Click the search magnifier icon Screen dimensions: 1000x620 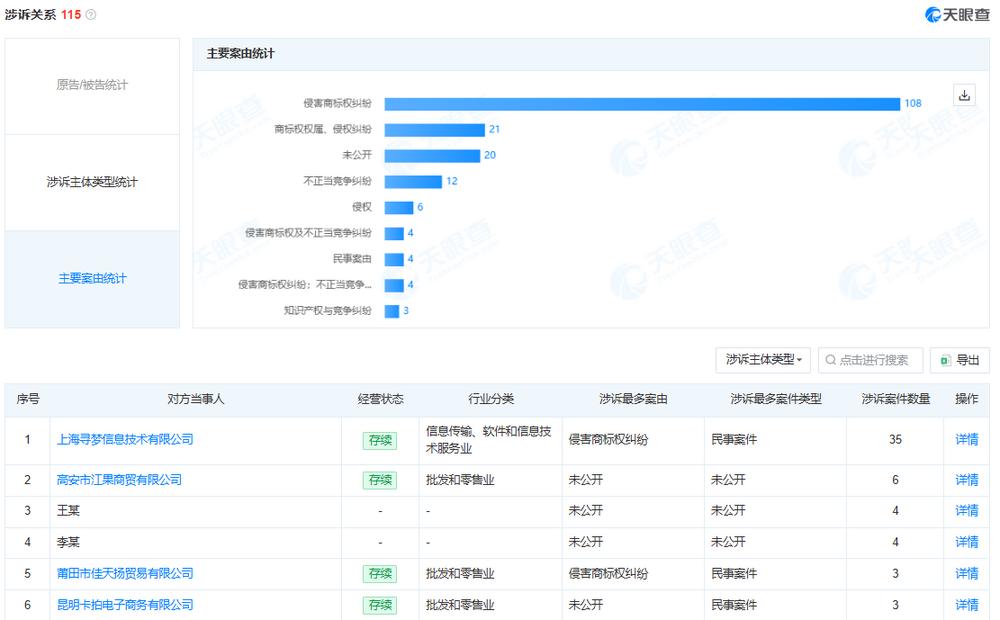(831, 360)
